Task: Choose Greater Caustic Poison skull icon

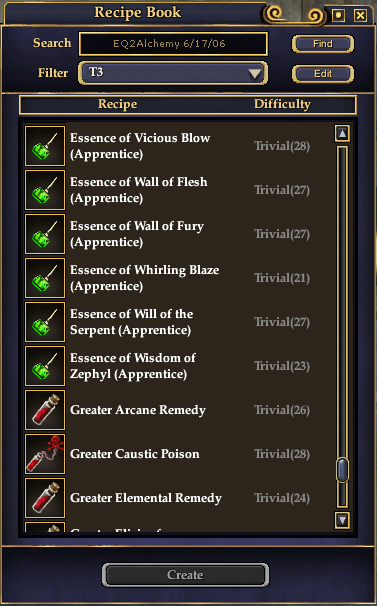Action: point(45,454)
